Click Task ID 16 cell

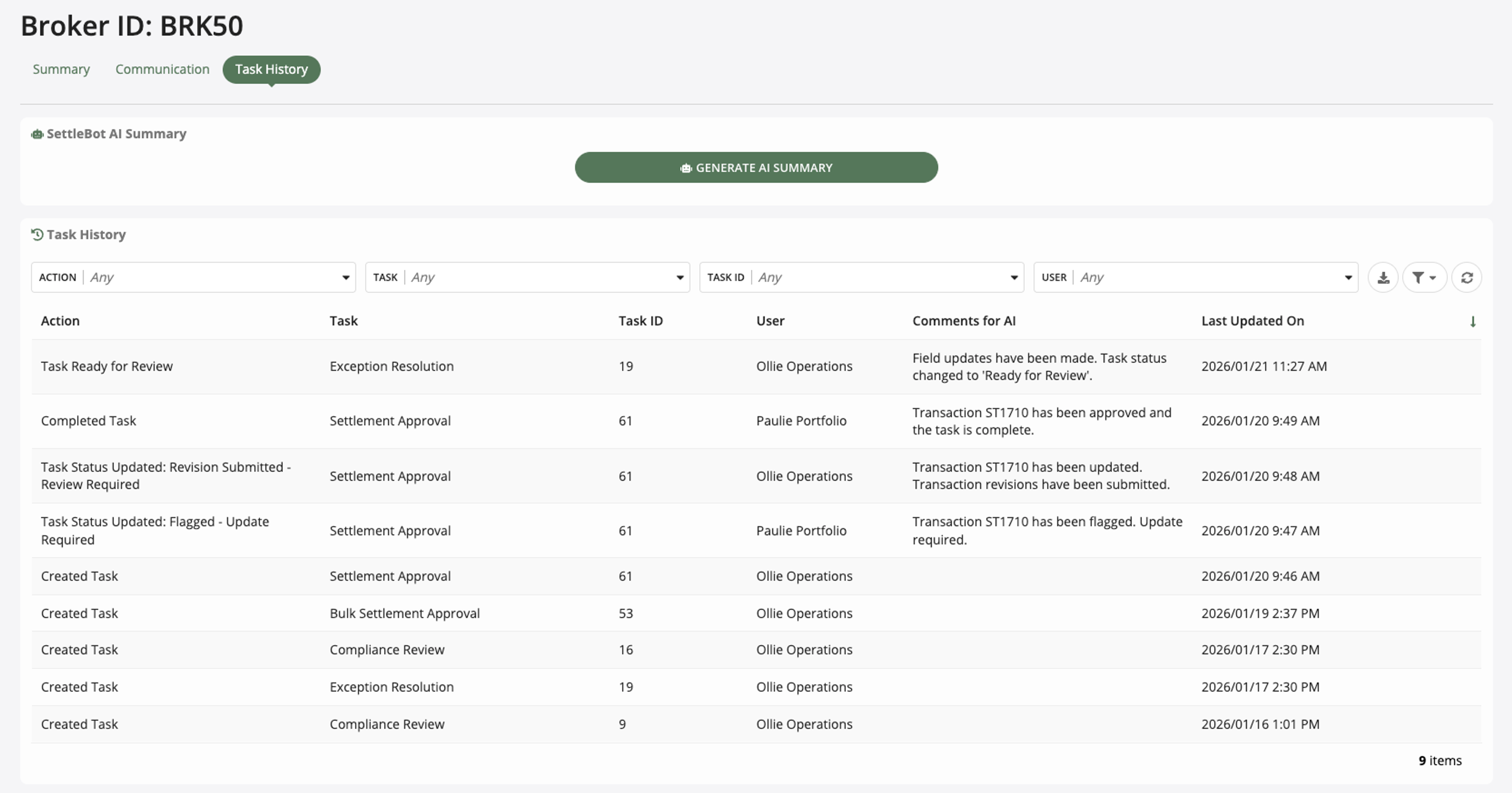tap(626, 650)
